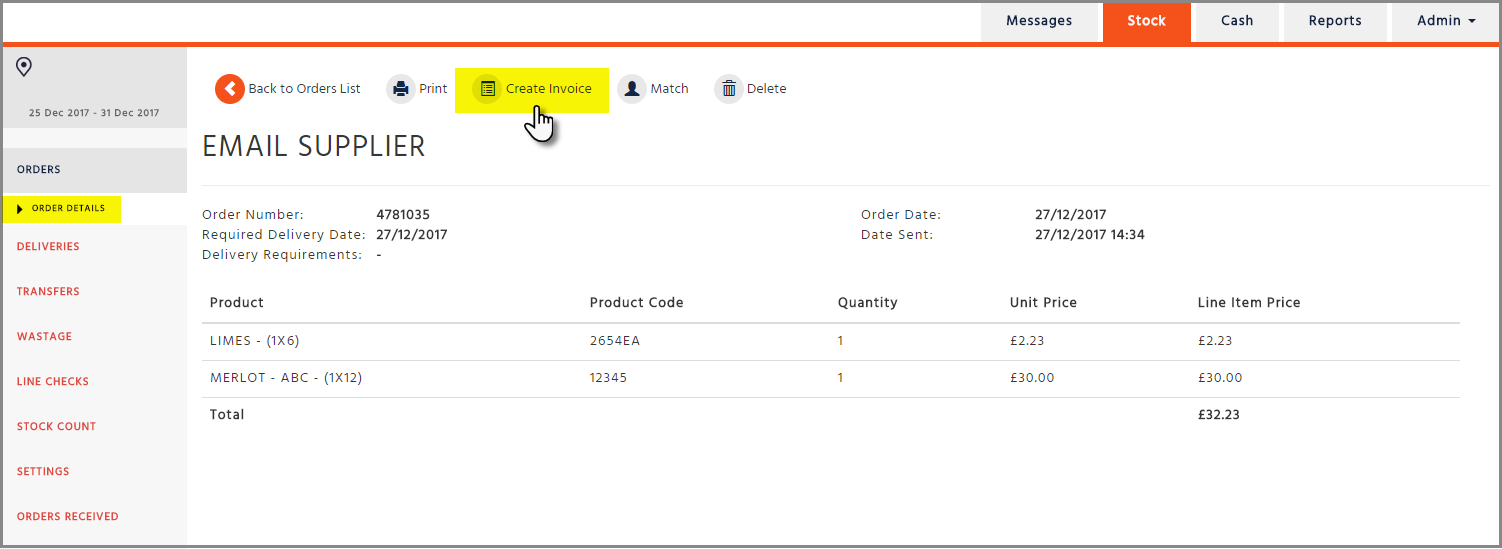
Task: Open Transfers in the sidebar
Action: tap(48, 292)
